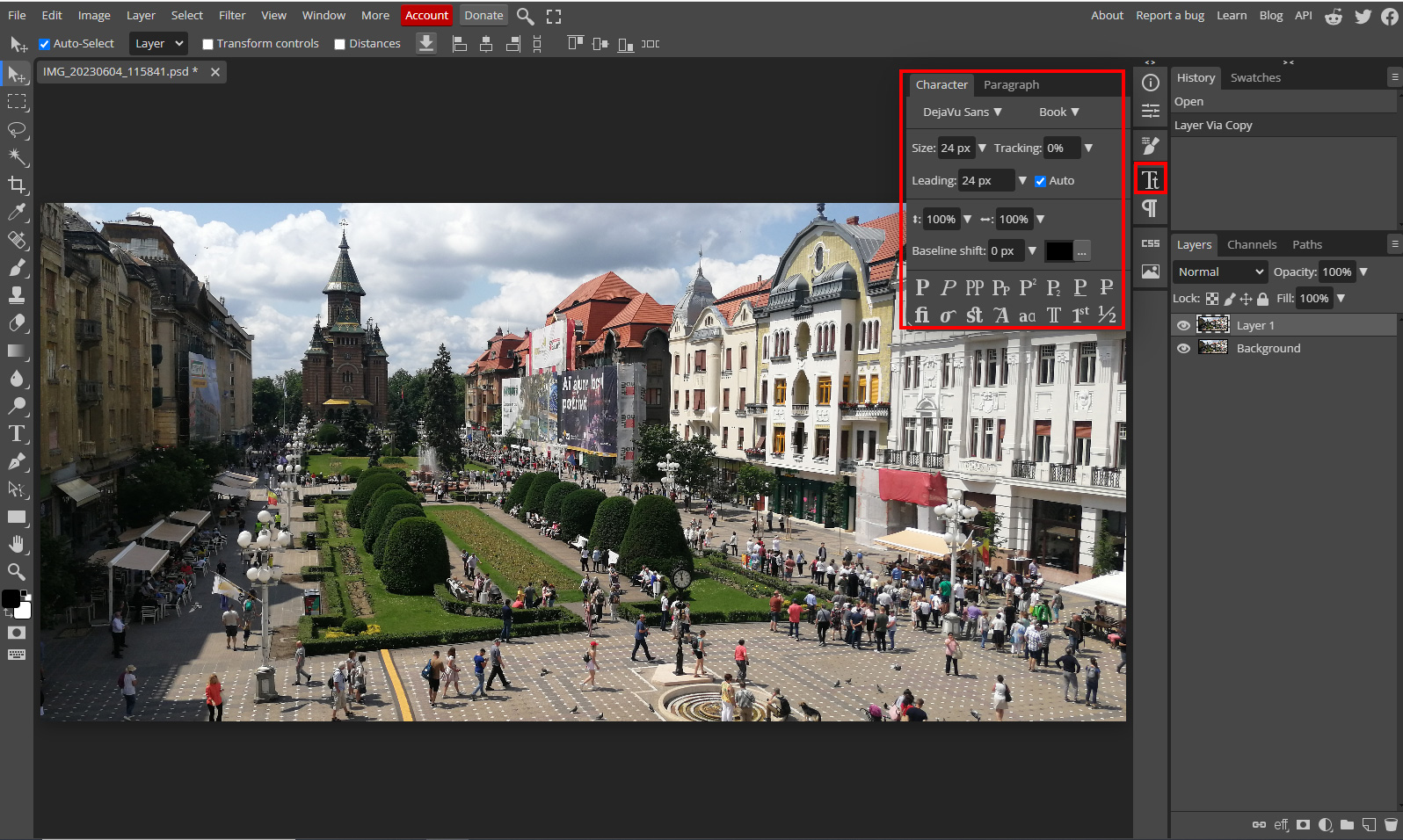1403x840 pixels.
Task: Open the DejaVu Sans font dropdown
Action: pyautogui.click(x=962, y=112)
